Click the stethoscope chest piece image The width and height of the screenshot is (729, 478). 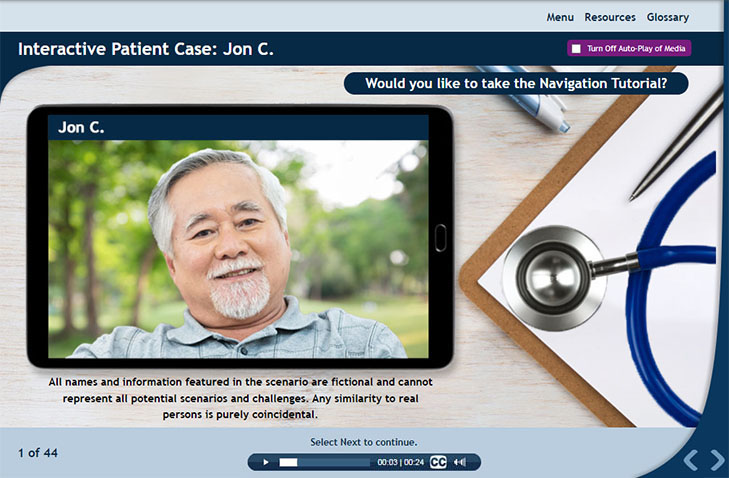(x=553, y=278)
